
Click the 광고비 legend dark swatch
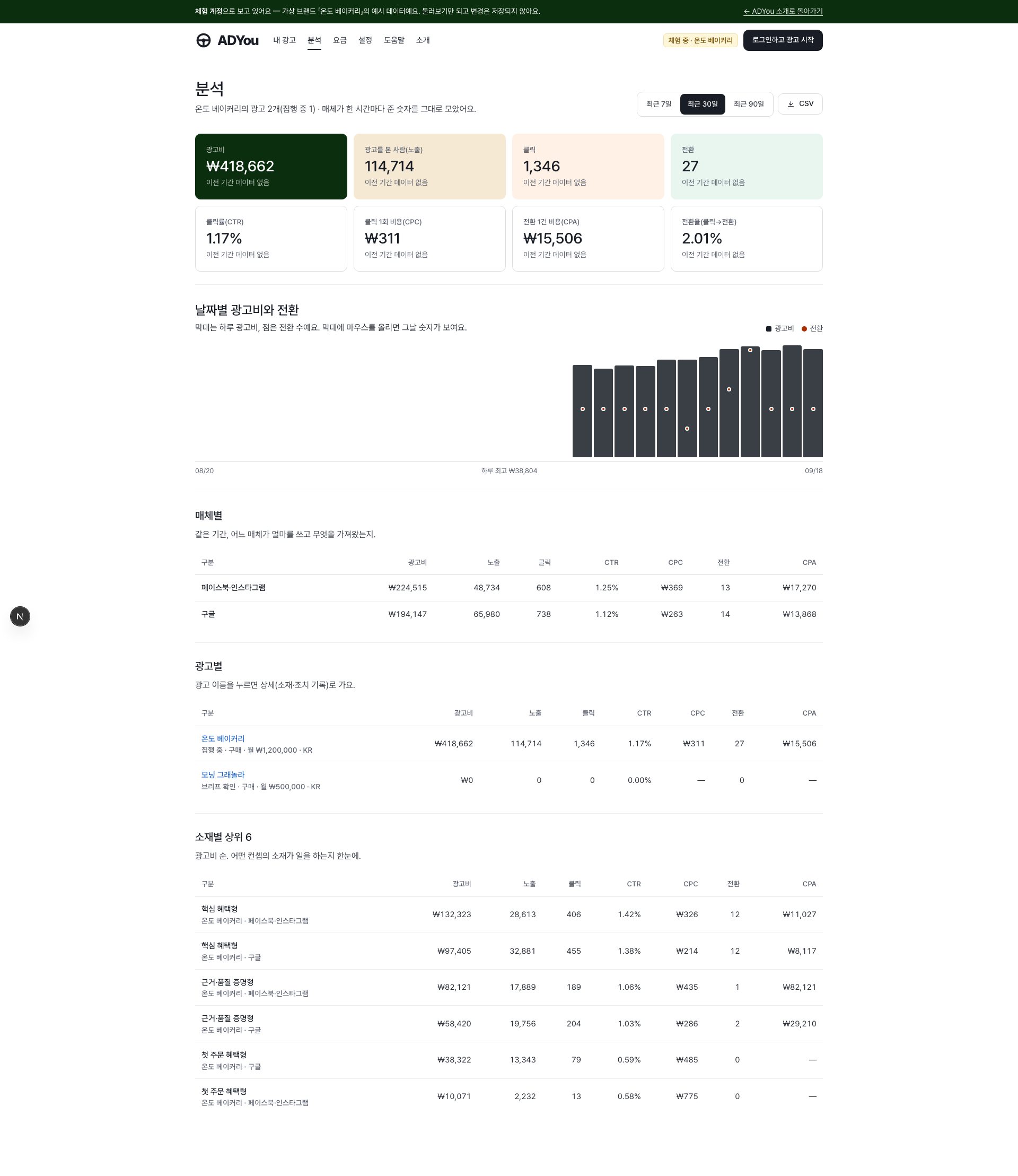pyautogui.click(x=769, y=328)
